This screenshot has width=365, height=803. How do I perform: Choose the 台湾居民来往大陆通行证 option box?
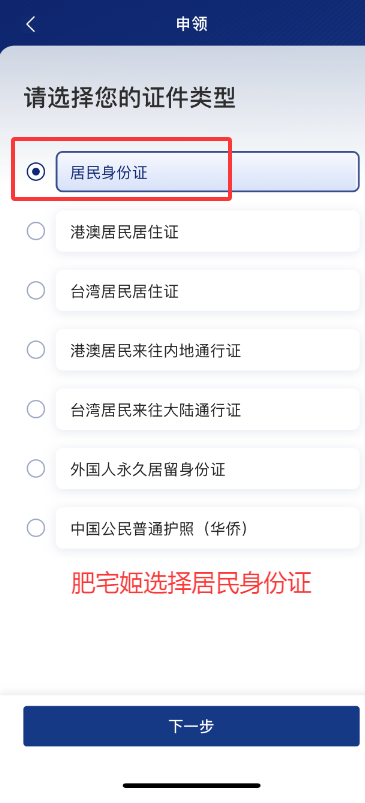pyautogui.click(x=208, y=409)
